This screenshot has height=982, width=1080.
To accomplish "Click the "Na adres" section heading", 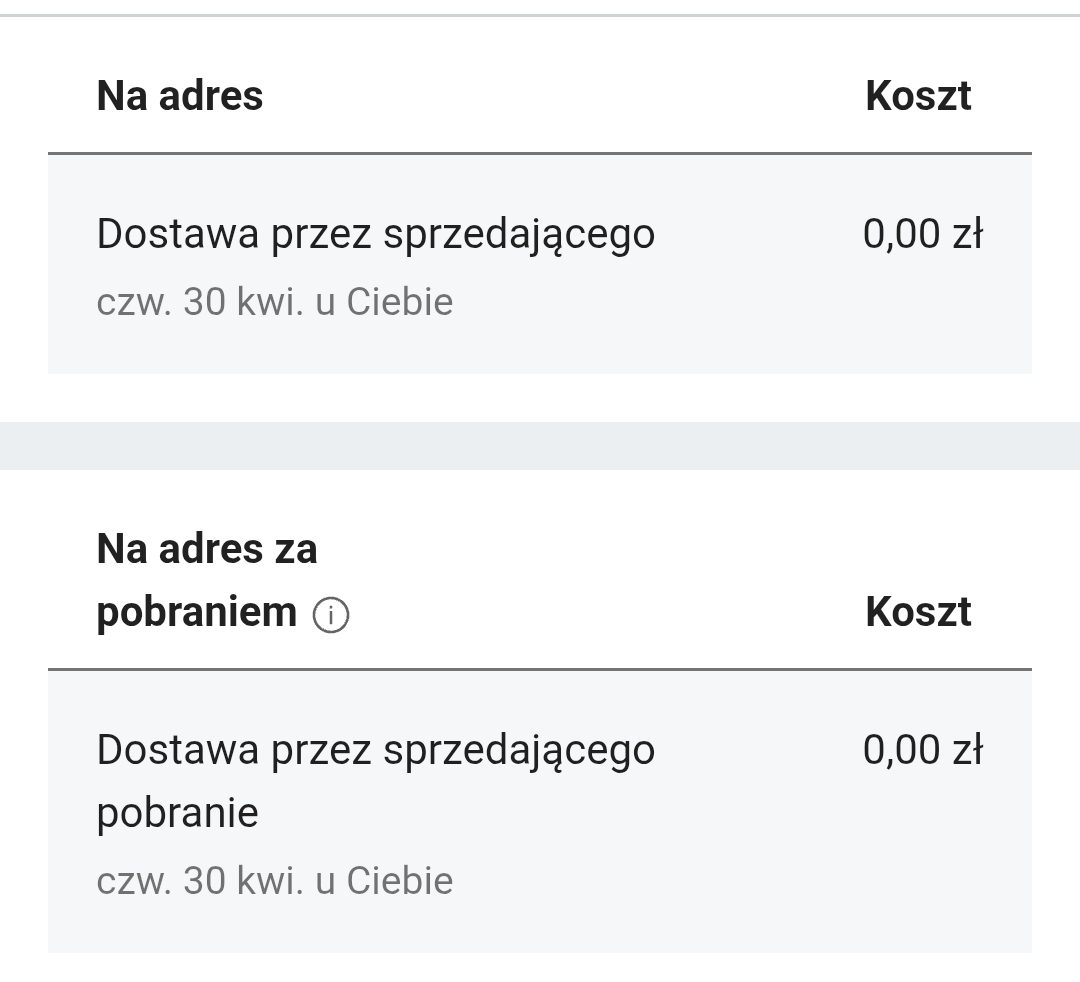I will (x=180, y=96).
